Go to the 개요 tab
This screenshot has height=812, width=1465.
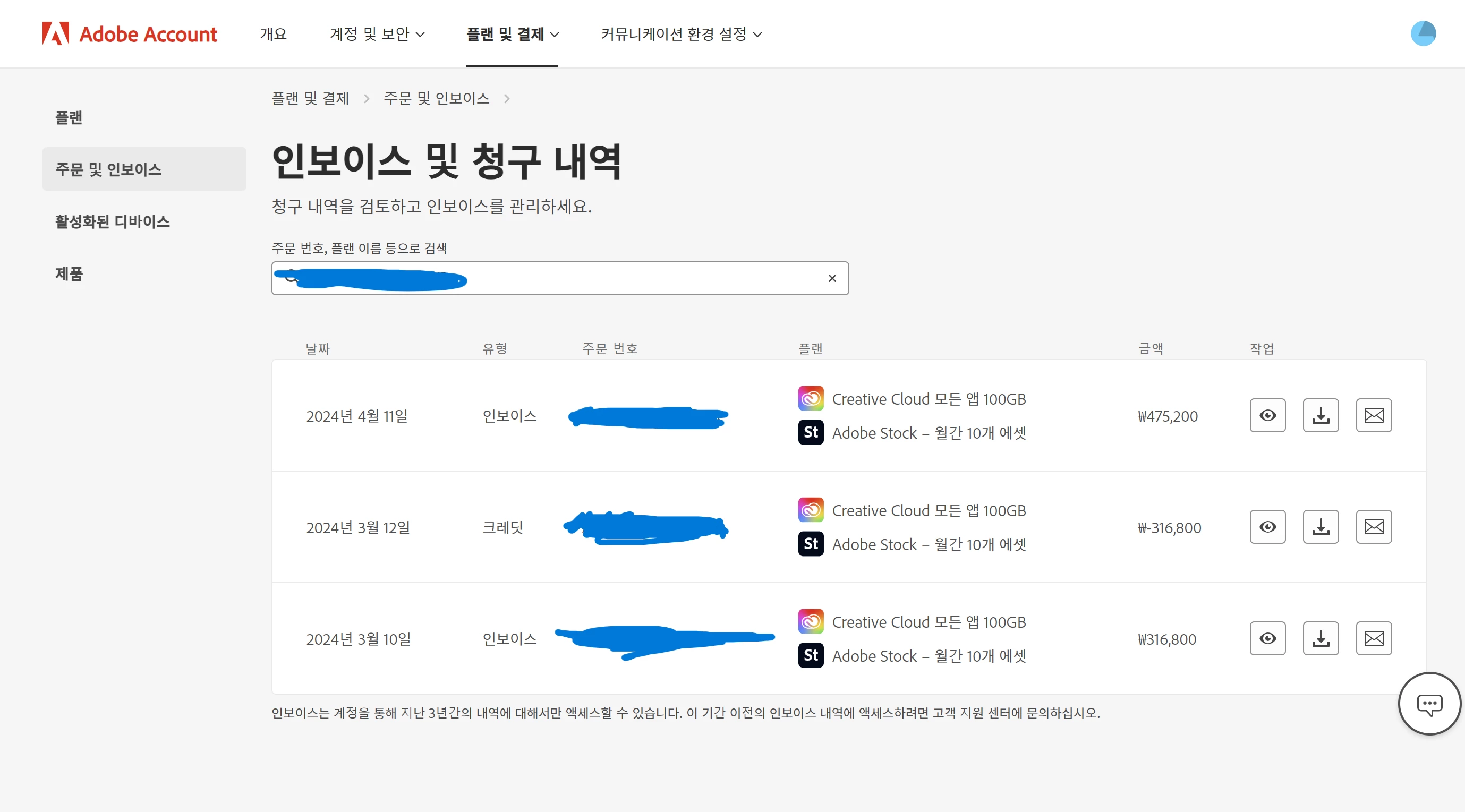tap(273, 34)
